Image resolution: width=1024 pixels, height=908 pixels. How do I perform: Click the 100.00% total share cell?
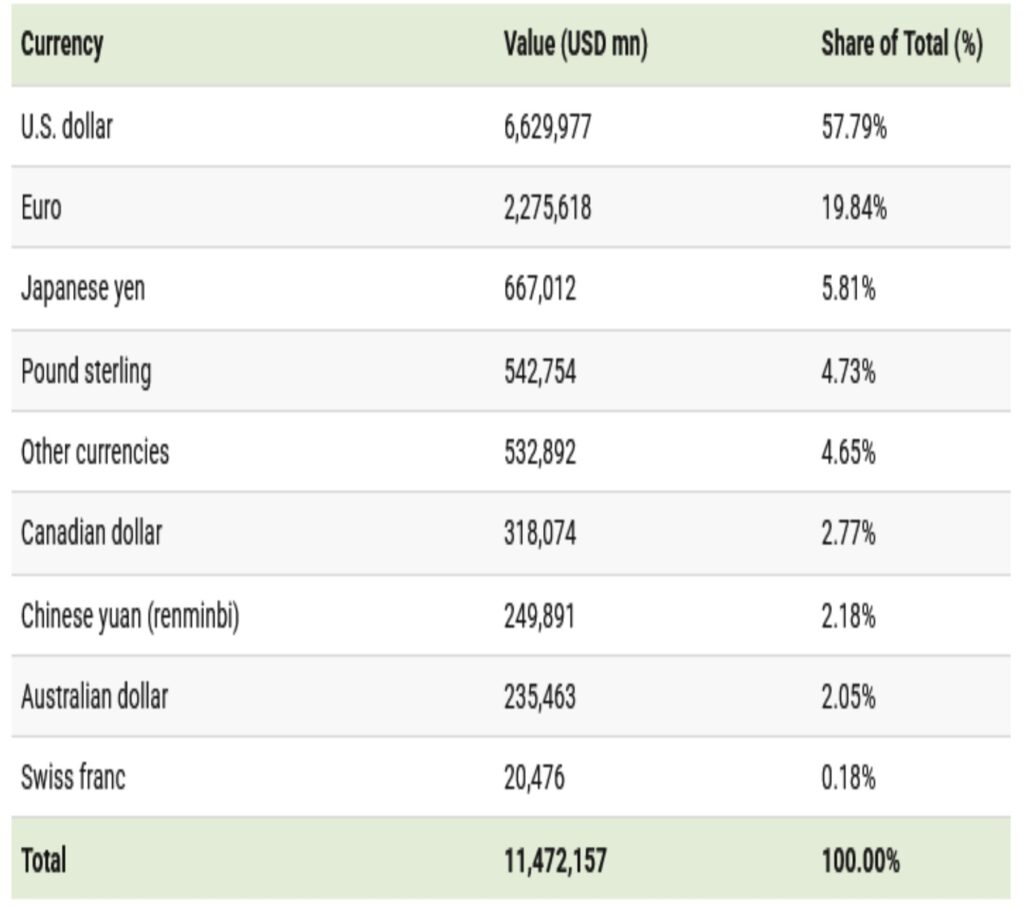[859, 860]
